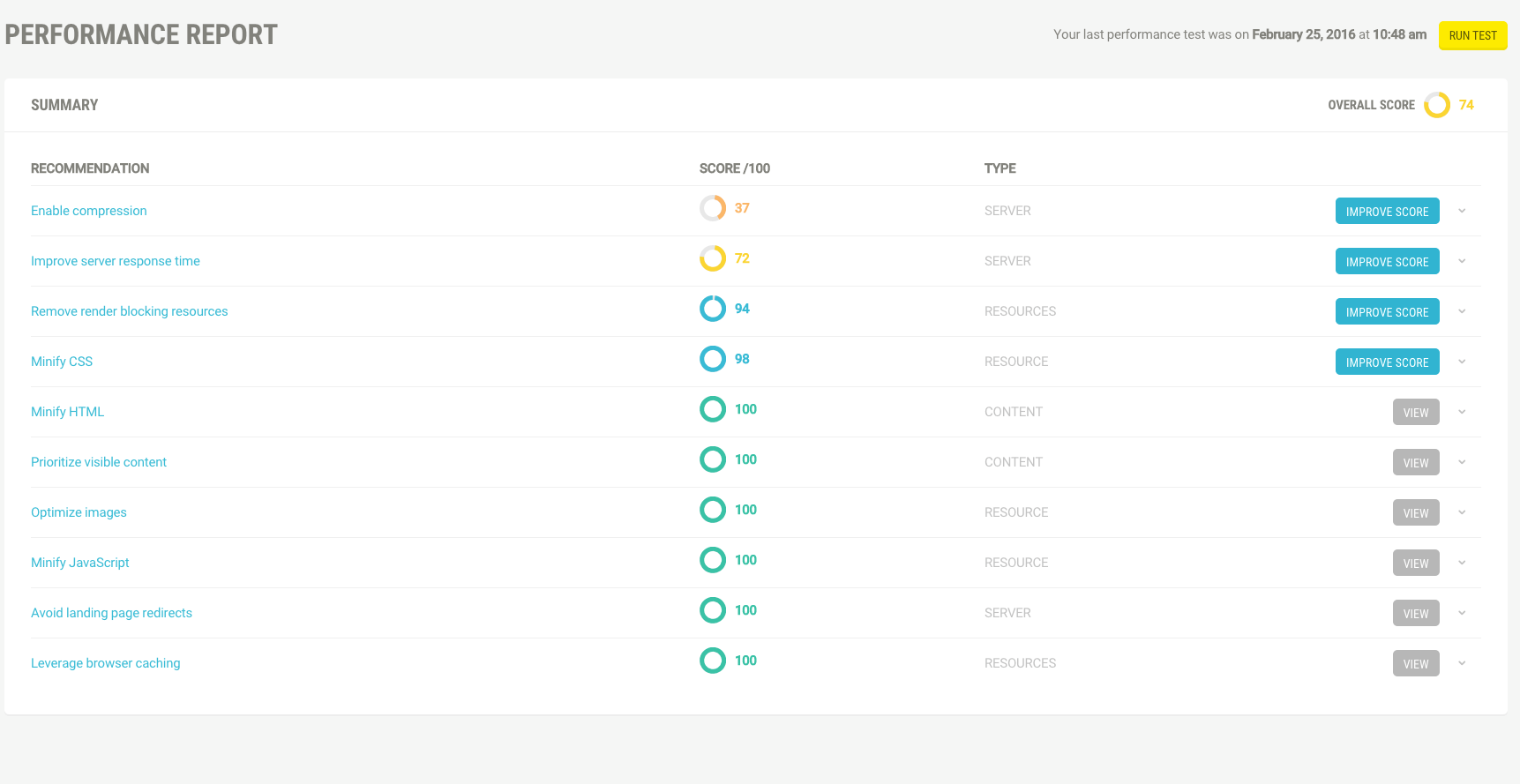This screenshot has width=1520, height=784.
Task: Open Prioritize visible content link
Action: coord(99,462)
